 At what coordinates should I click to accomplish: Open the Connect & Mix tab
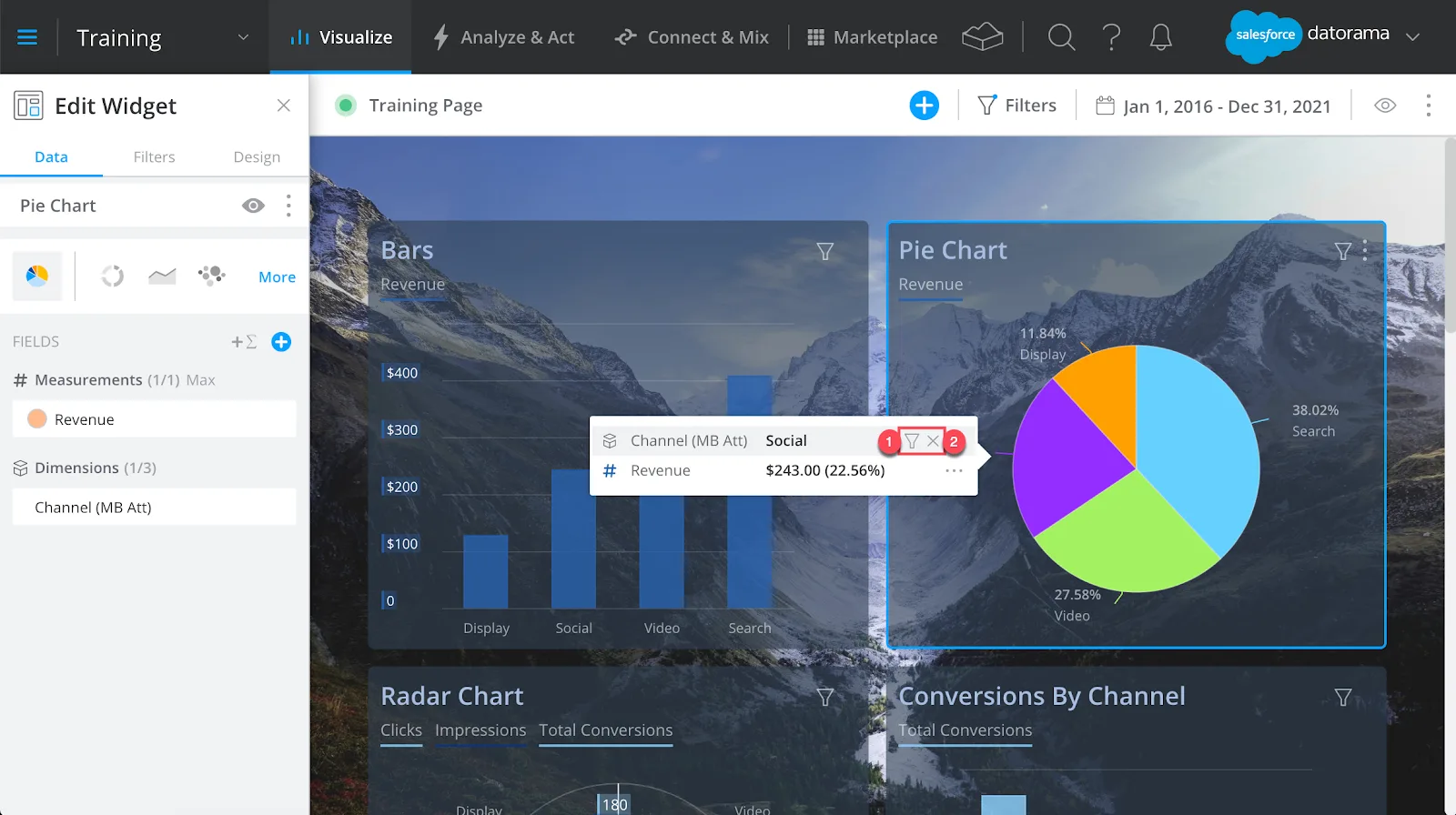click(x=692, y=37)
